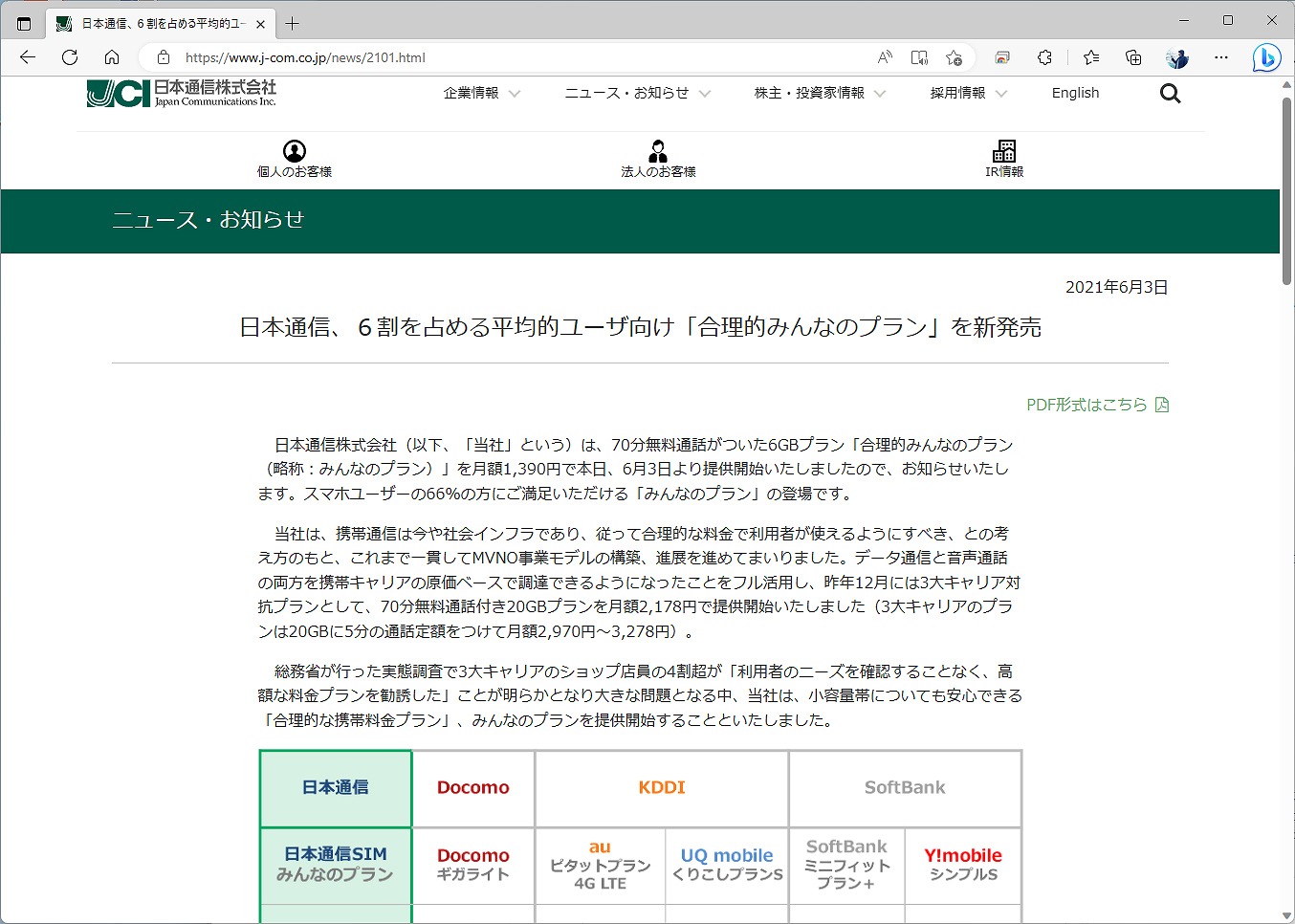Click the scrollbar down arrow
The image size is (1295, 924).
click(1287, 915)
